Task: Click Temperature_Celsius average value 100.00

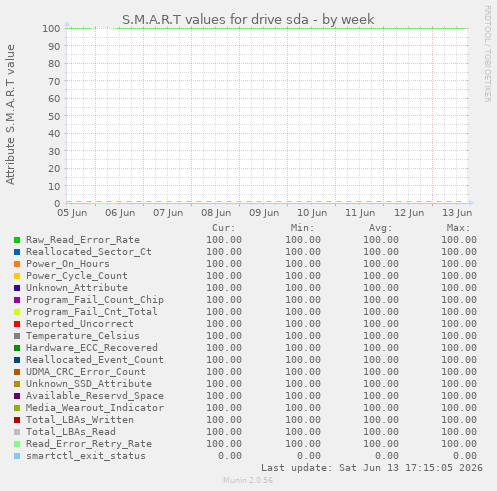Action: pos(381,336)
